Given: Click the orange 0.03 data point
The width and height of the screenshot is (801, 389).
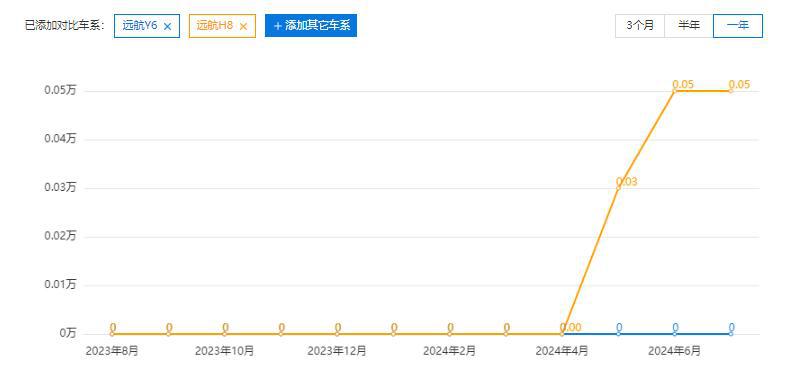Looking at the screenshot, I should pos(618,188).
